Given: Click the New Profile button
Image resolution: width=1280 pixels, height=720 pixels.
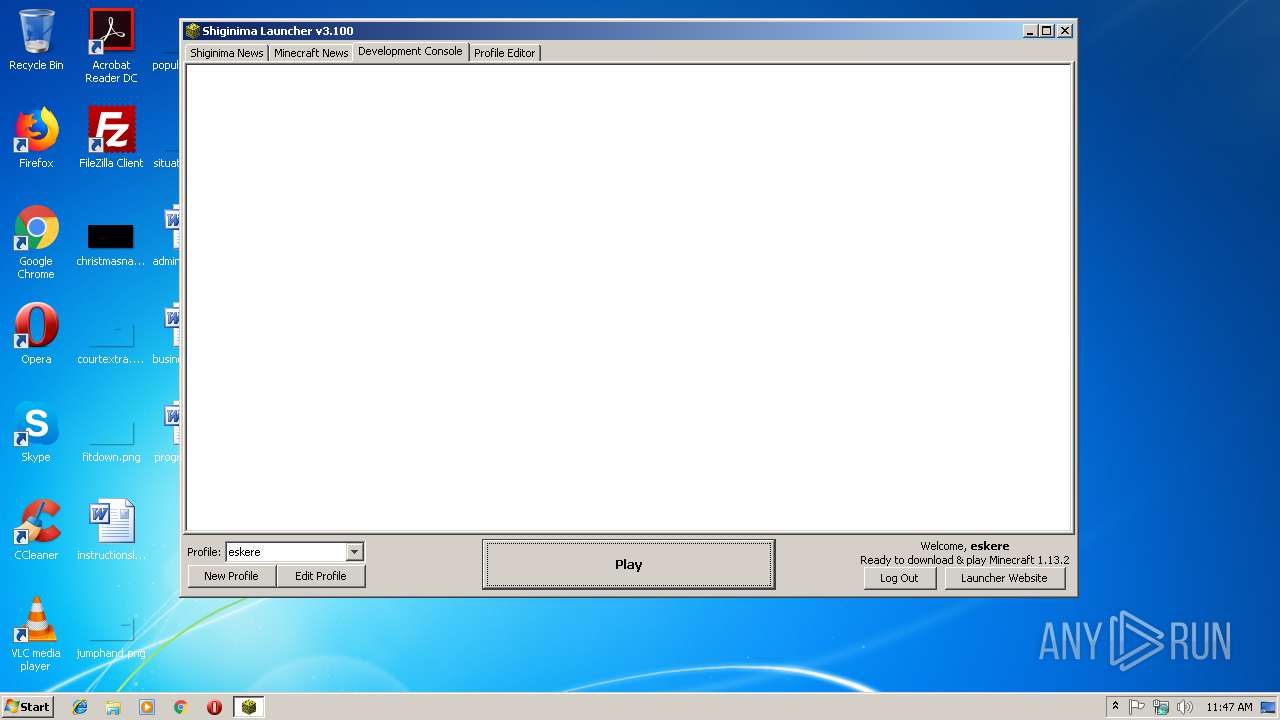Looking at the screenshot, I should pos(231,576).
